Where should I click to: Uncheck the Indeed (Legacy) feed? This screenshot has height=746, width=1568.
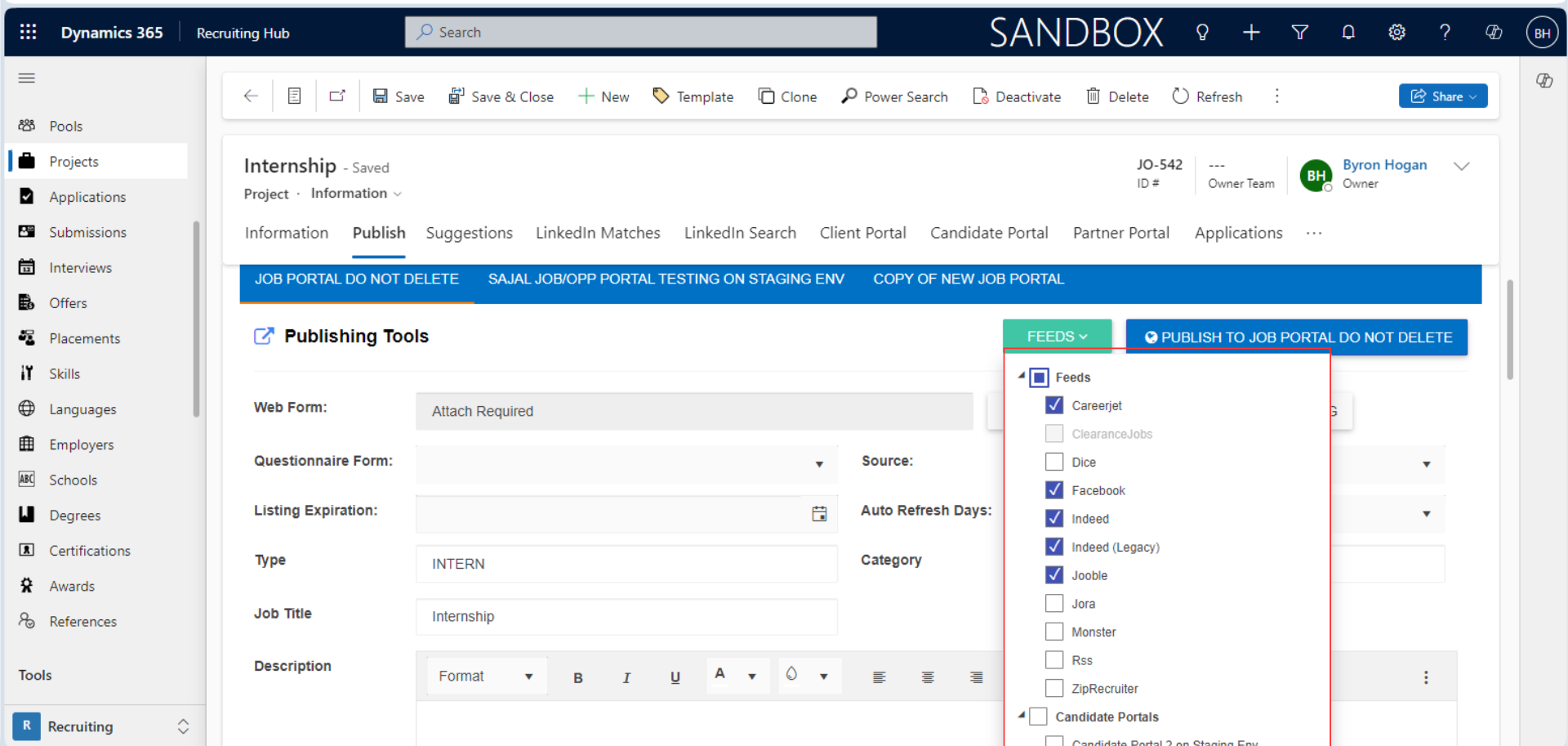click(x=1054, y=547)
